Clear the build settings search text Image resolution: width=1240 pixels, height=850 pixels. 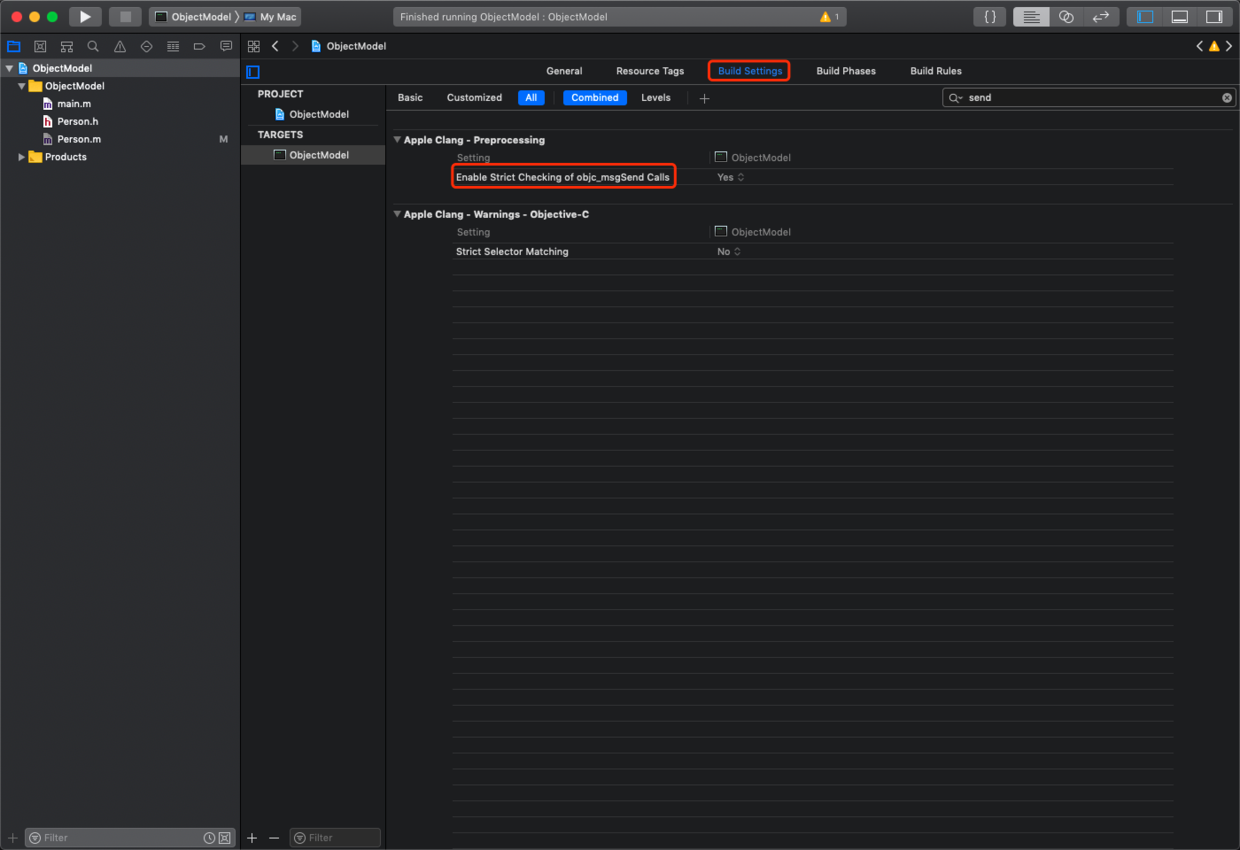tap(1227, 98)
